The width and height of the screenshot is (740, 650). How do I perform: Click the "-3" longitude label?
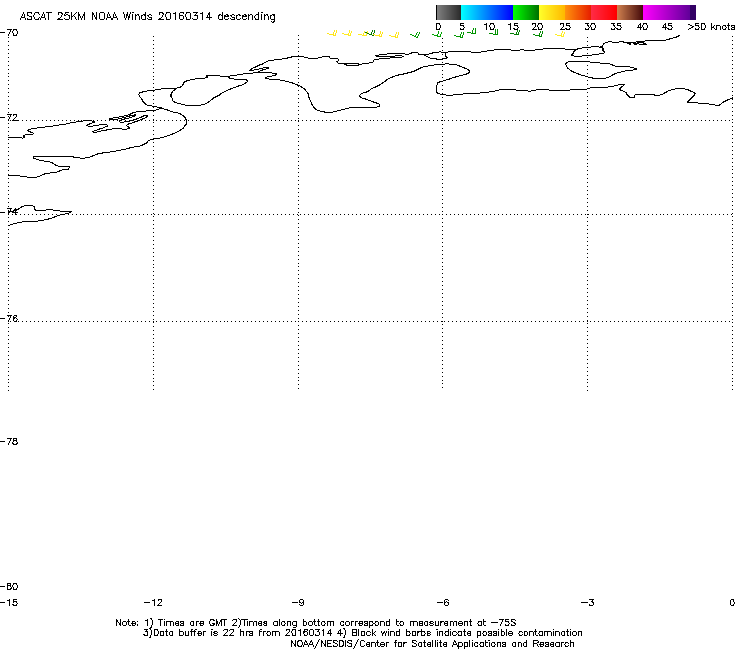588,602
